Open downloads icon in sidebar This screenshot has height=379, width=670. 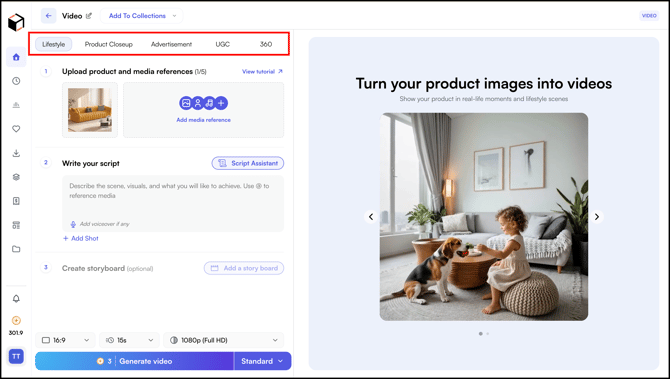pos(16,153)
